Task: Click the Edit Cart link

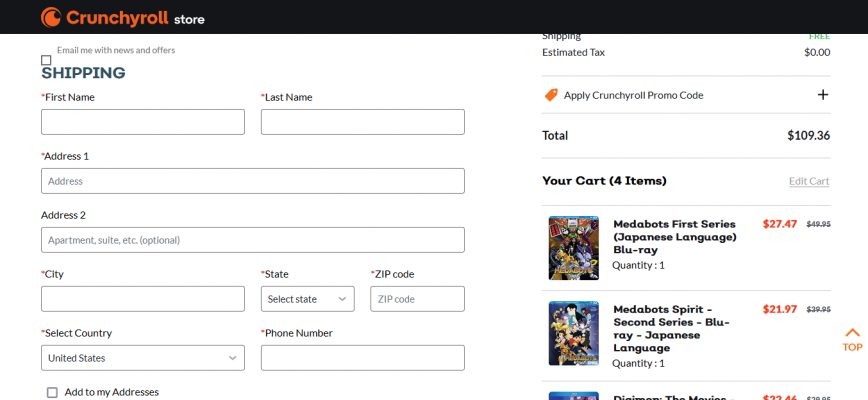Action: [x=808, y=181]
